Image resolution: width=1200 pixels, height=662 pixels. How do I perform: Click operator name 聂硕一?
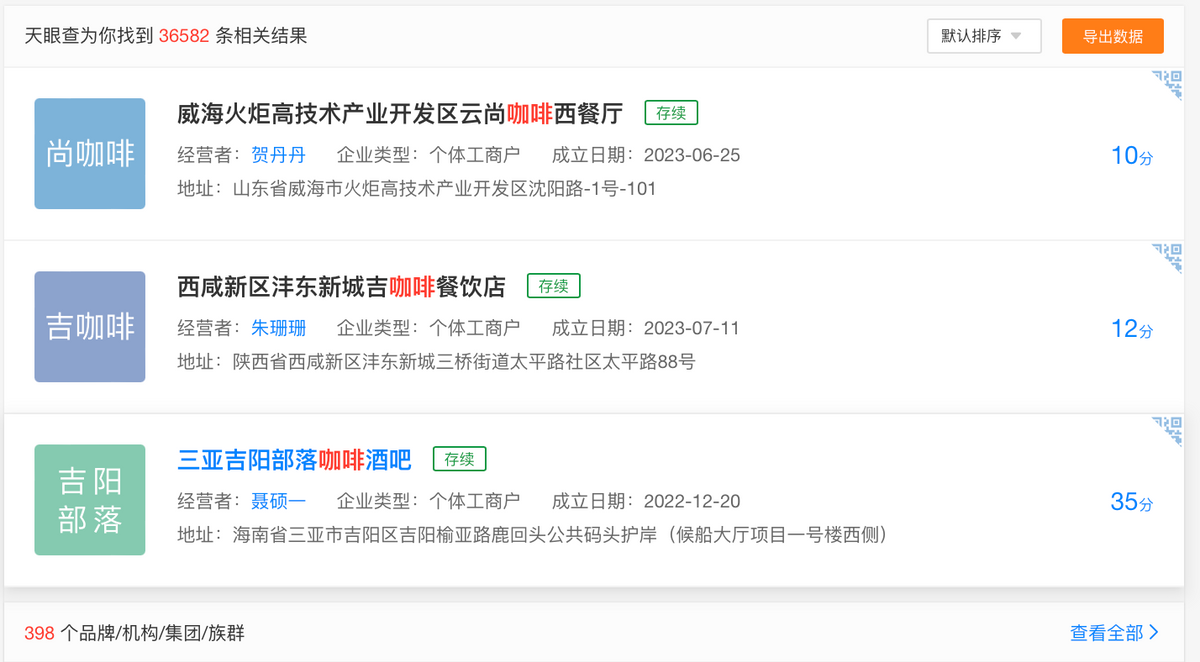(x=278, y=501)
